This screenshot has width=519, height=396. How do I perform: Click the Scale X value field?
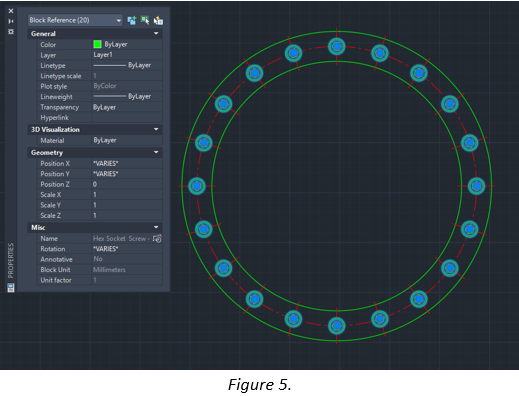pyautogui.click(x=127, y=195)
